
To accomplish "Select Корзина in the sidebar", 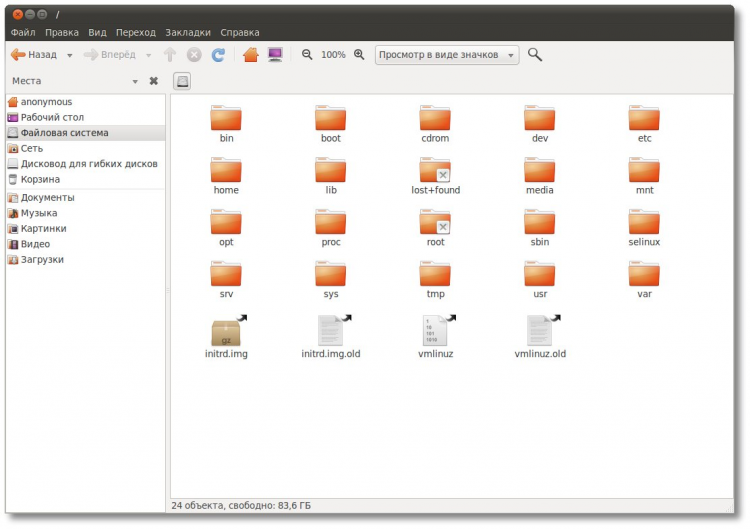I will coord(40,179).
